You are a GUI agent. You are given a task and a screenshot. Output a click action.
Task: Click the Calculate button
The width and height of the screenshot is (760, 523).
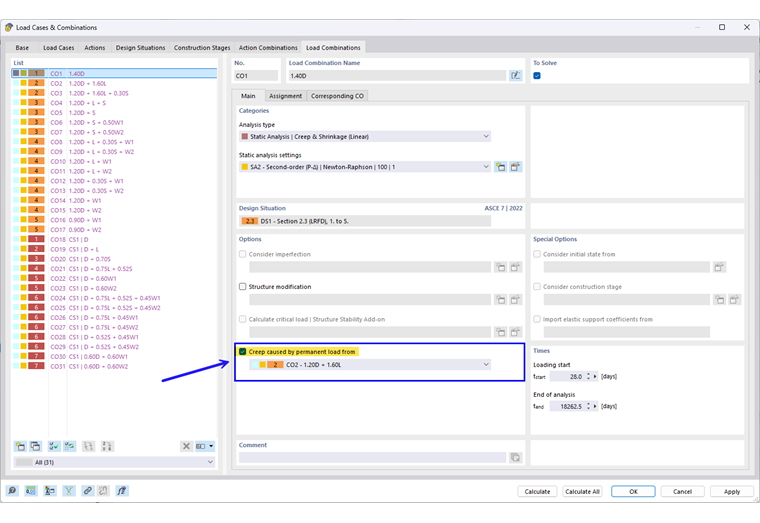[538, 491]
